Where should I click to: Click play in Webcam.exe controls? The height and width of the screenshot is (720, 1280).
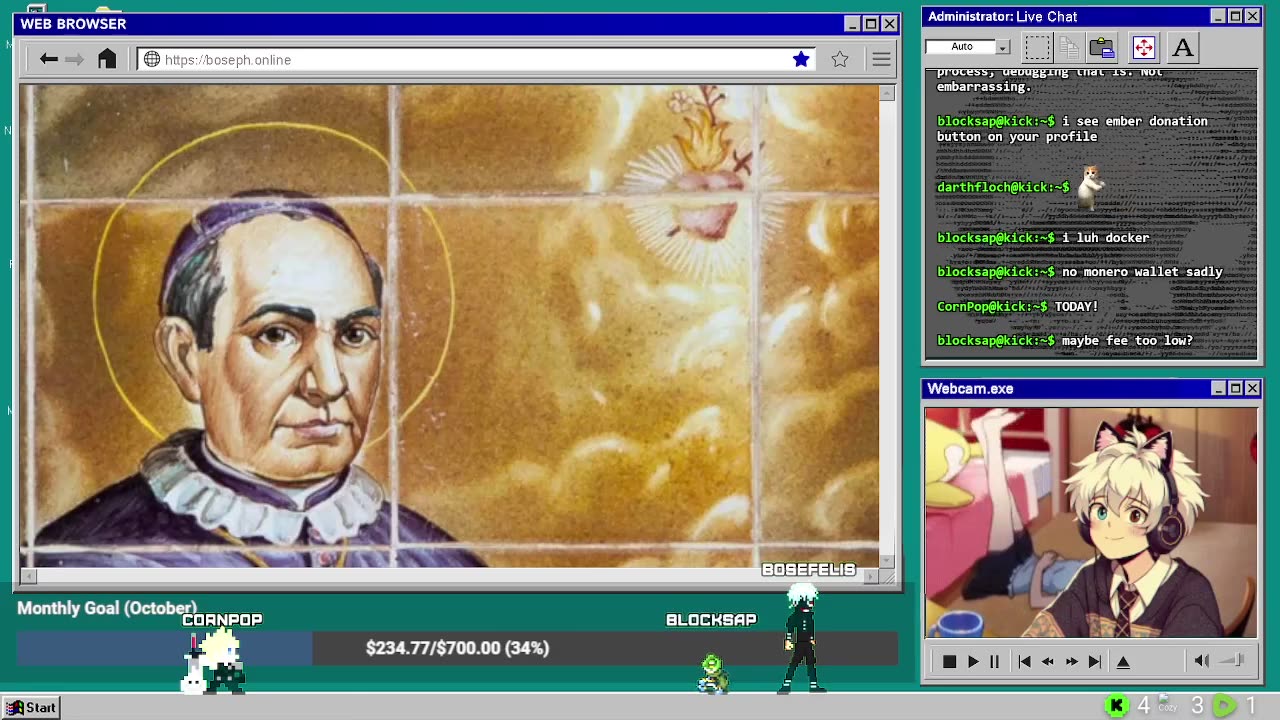click(973, 661)
